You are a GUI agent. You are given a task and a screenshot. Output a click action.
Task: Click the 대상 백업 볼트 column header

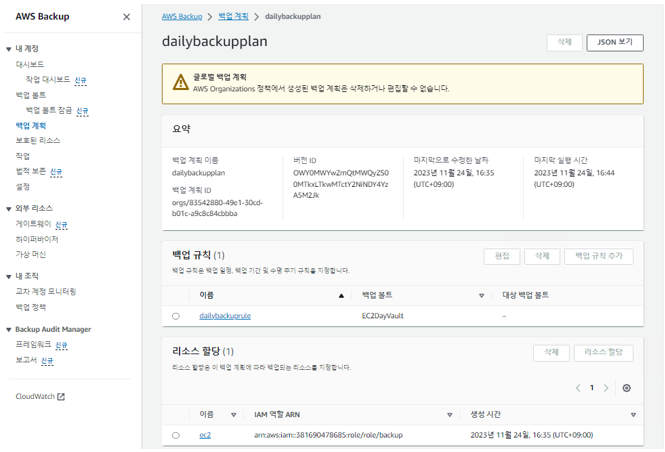[525, 295]
